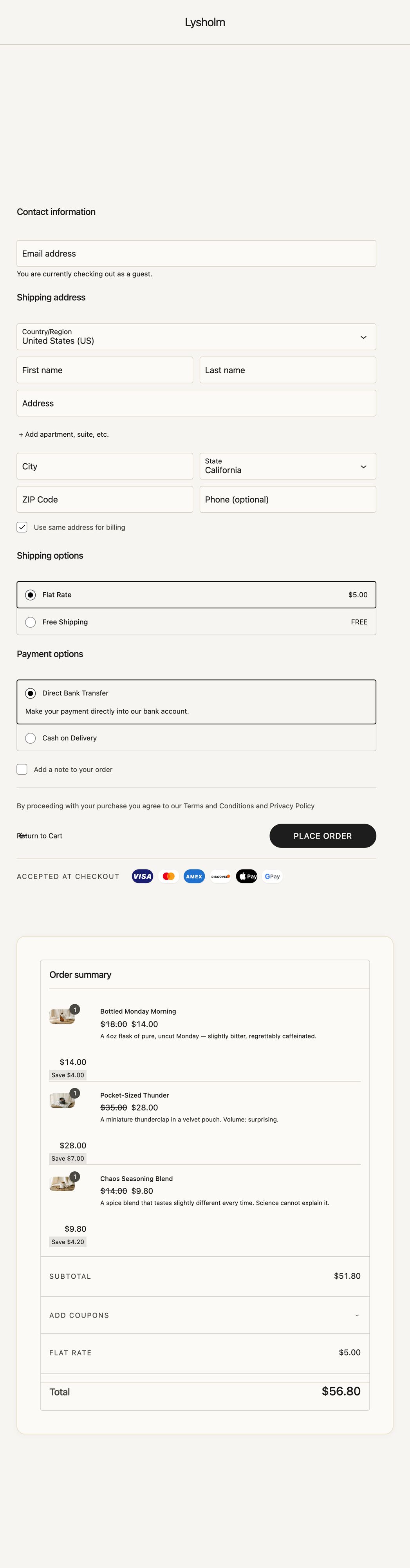Click the Amex payment icon

tap(194, 876)
